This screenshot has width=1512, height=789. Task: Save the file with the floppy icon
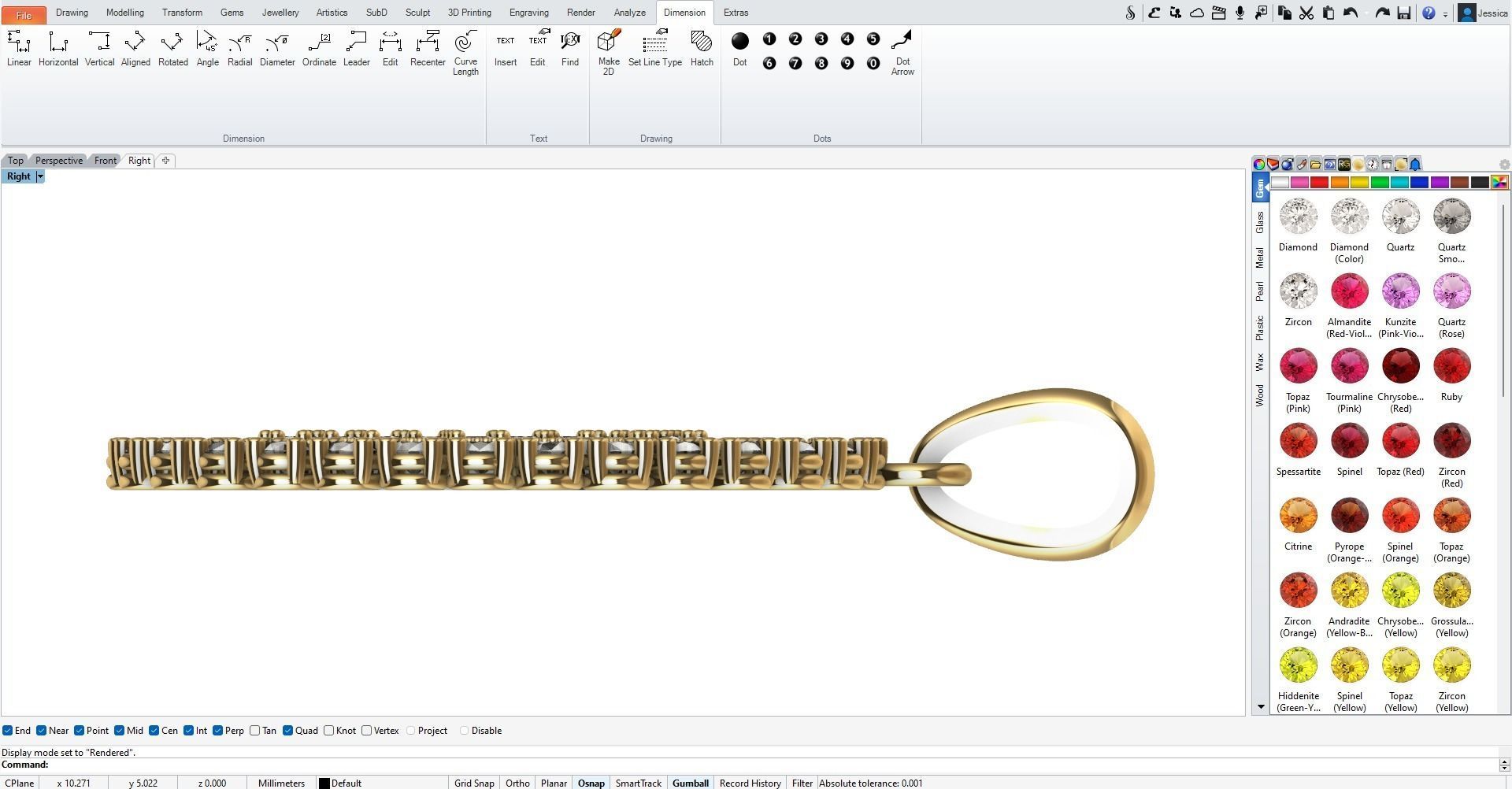(1404, 13)
